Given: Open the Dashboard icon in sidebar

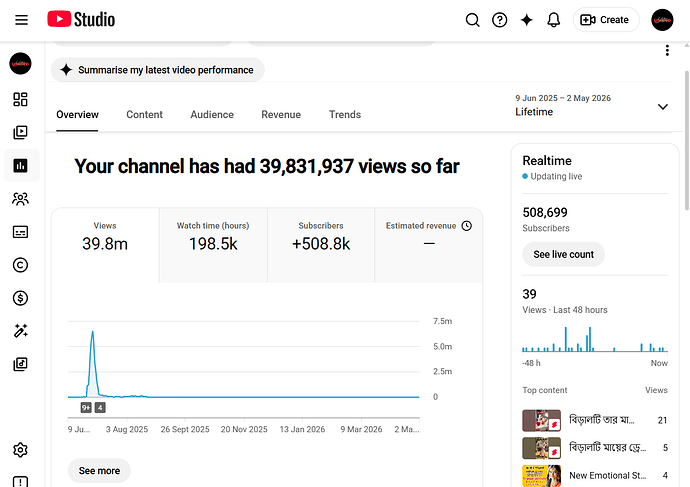Looking at the screenshot, I should (x=20, y=99).
